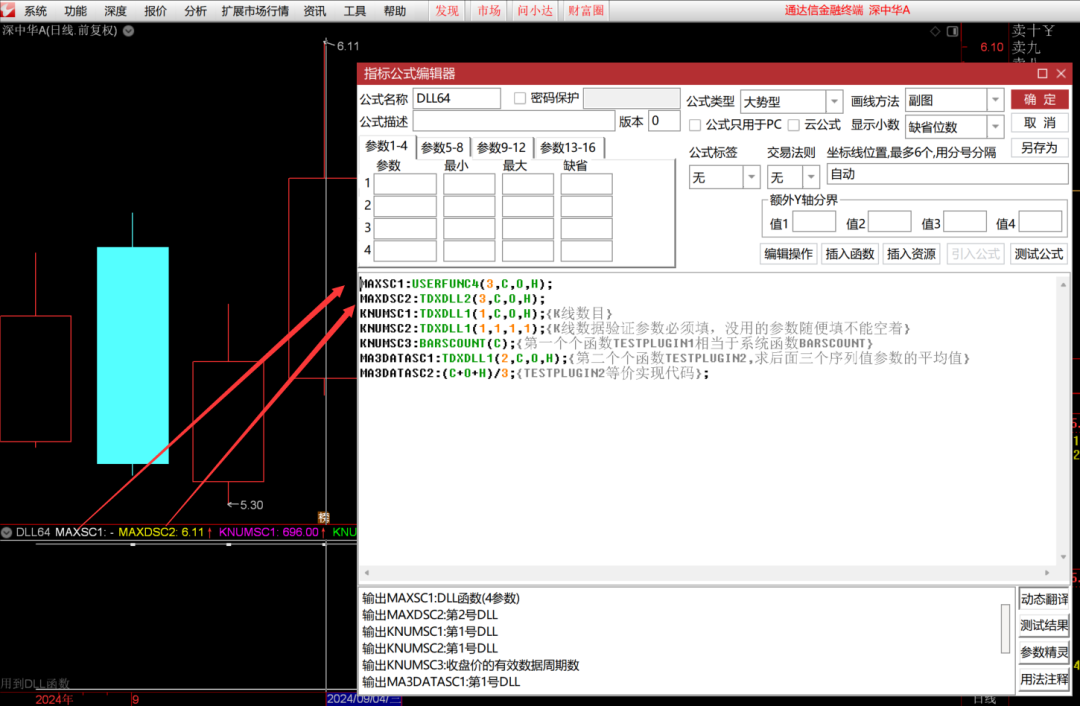Click the 参数精灵 button
1080x706 pixels.
(x=1043, y=652)
